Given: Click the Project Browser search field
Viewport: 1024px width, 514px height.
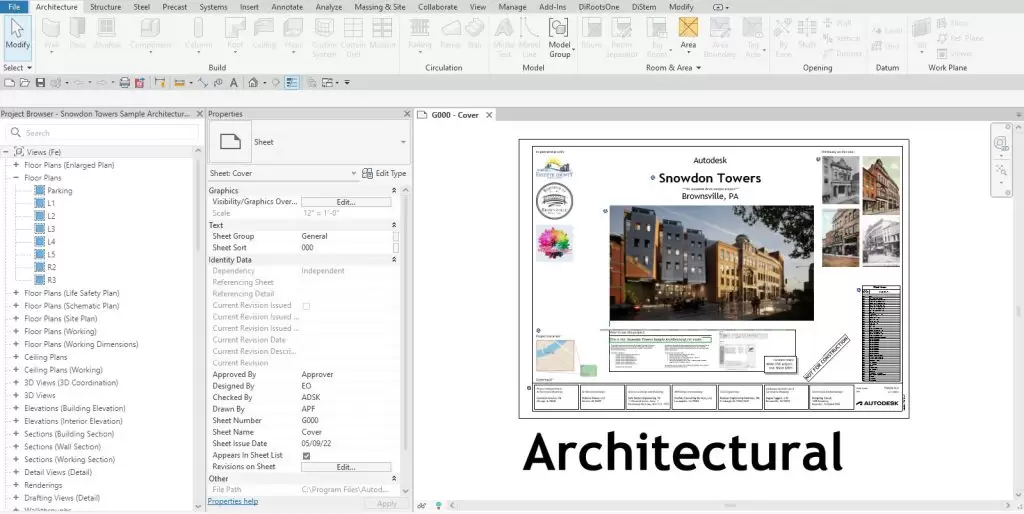Looking at the screenshot, I should (100, 132).
